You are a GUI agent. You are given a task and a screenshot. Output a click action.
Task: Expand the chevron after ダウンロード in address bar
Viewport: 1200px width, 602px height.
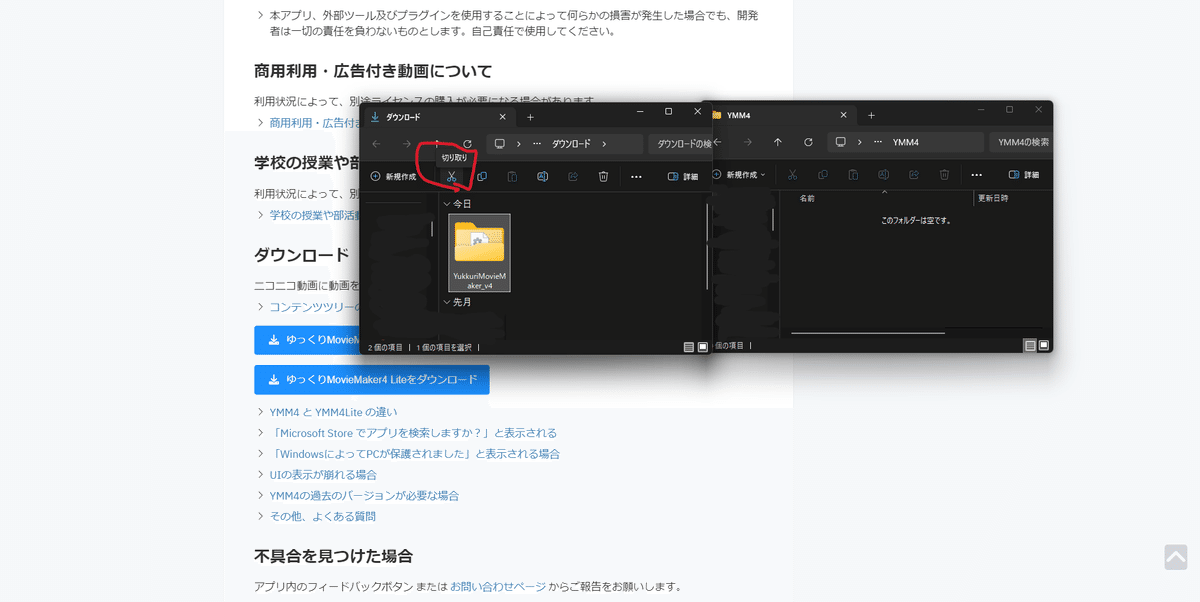(606, 144)
